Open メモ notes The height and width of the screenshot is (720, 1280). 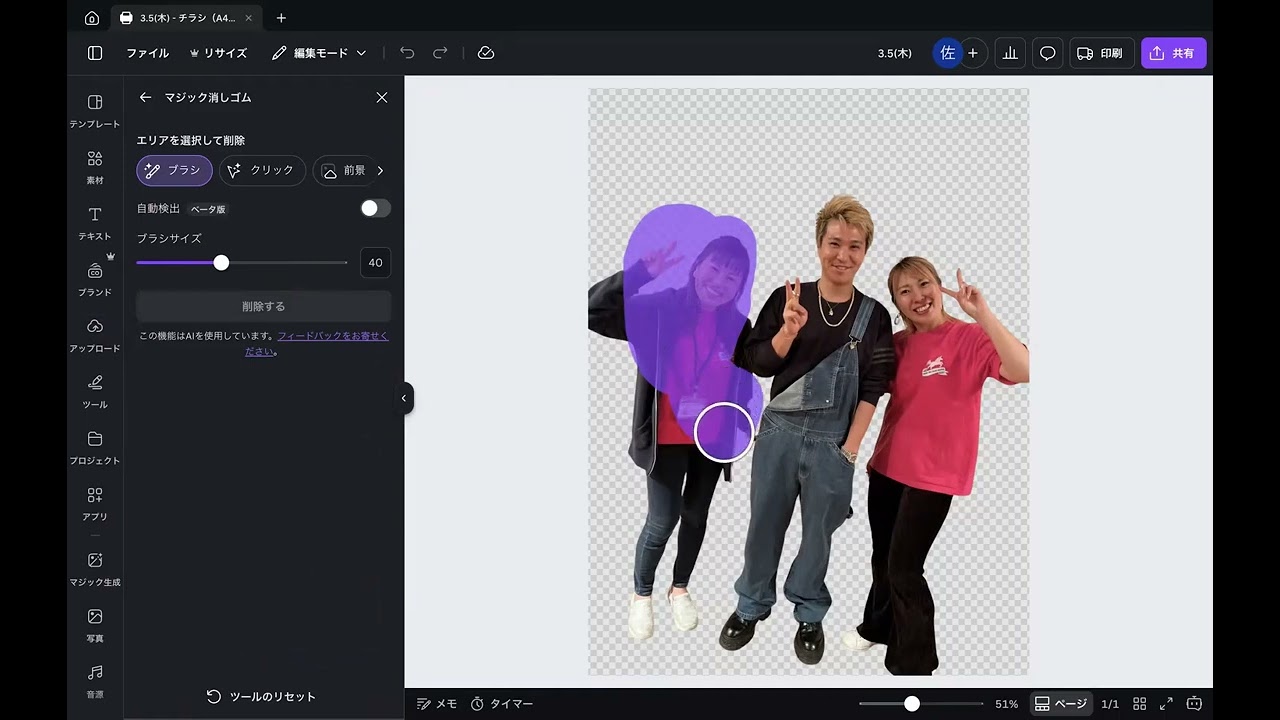437,704
